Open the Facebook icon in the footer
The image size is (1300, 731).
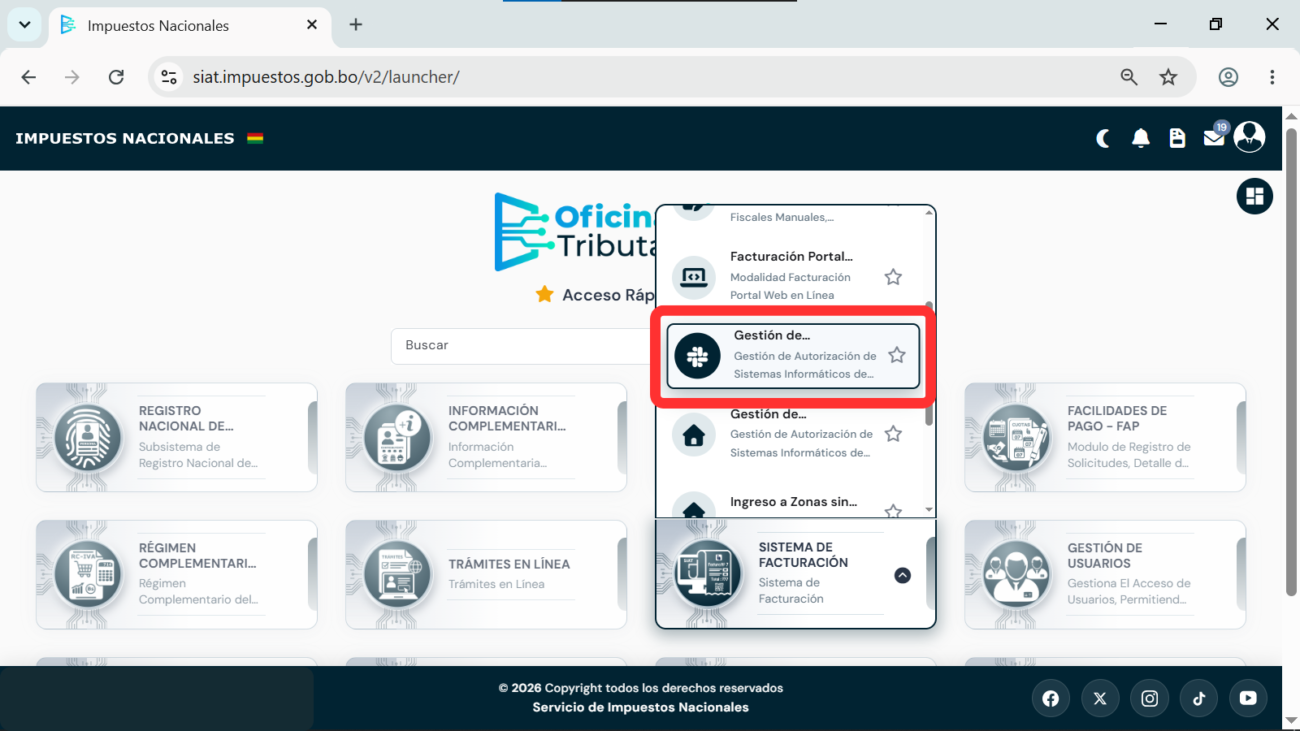[x=1050, y=699]
